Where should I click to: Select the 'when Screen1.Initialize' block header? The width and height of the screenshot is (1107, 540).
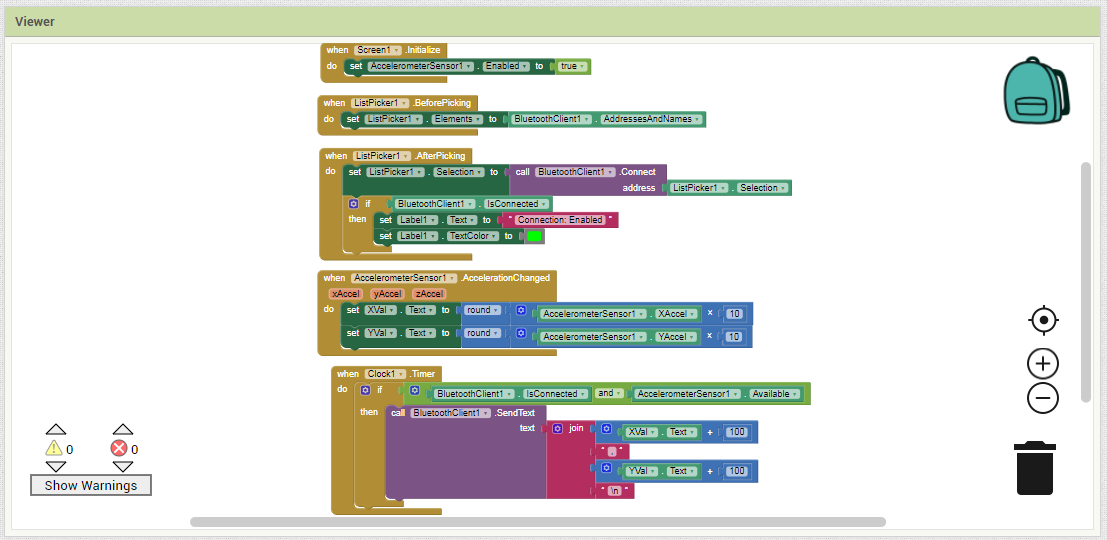[x=383, y=50]
